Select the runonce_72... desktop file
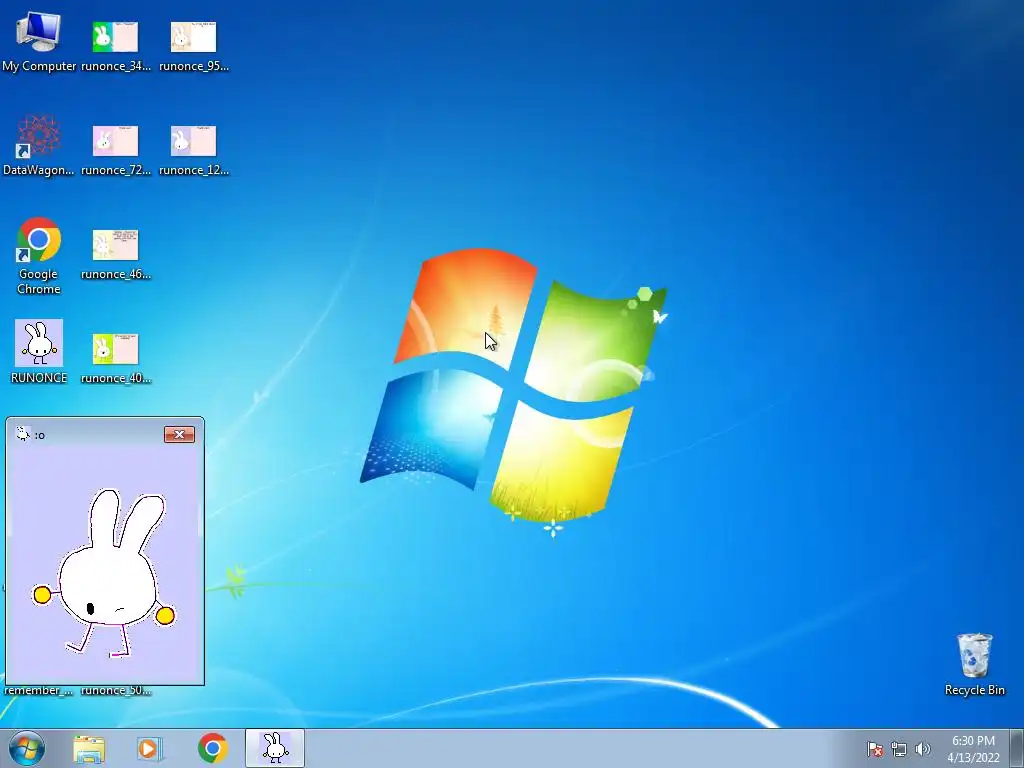1024x768 pixels. [116, 148]
